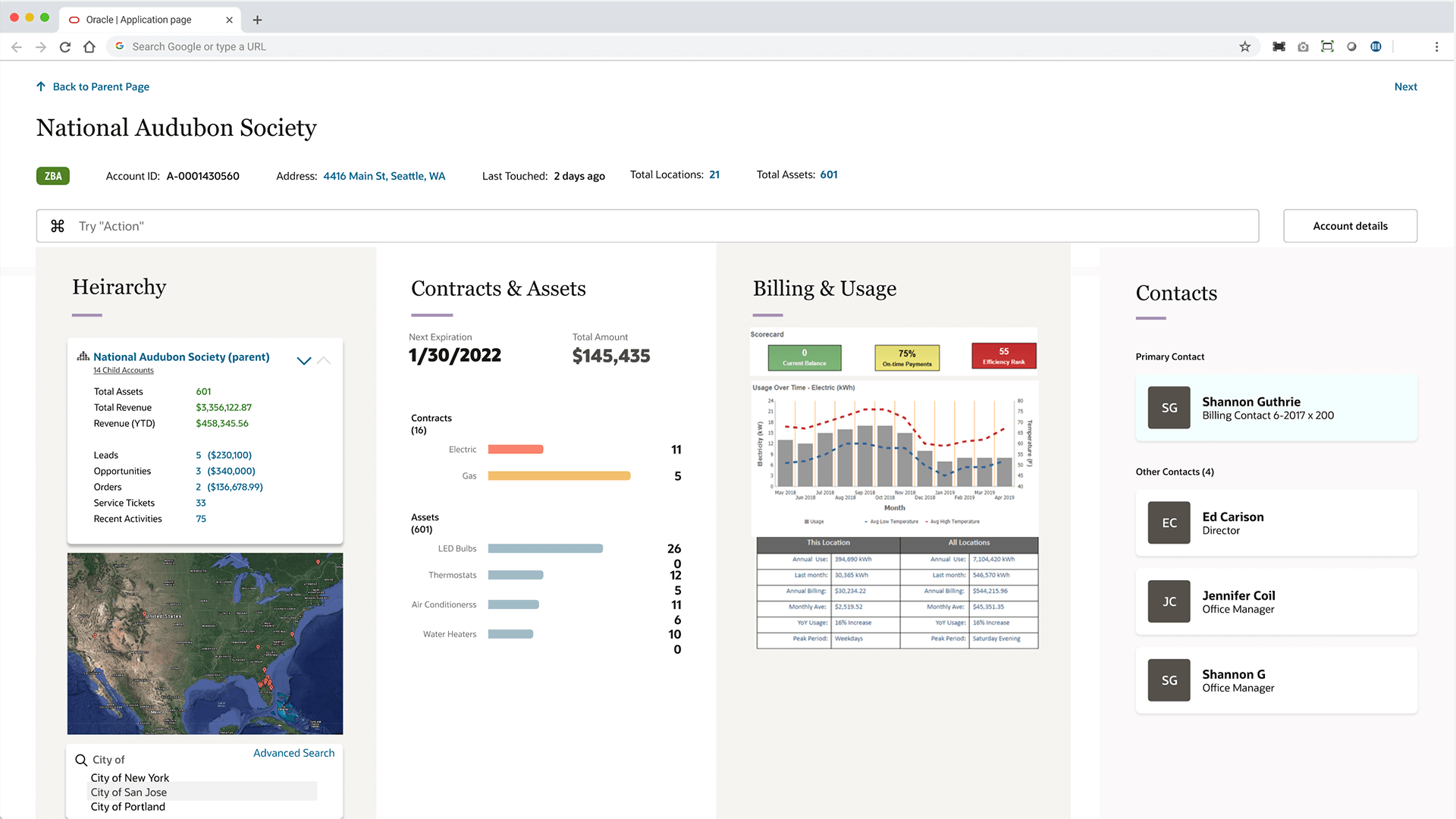Click Jennifer Coil's JC avatar
Viewport: 1456px width, 819px height.
tap(1168, 601)
